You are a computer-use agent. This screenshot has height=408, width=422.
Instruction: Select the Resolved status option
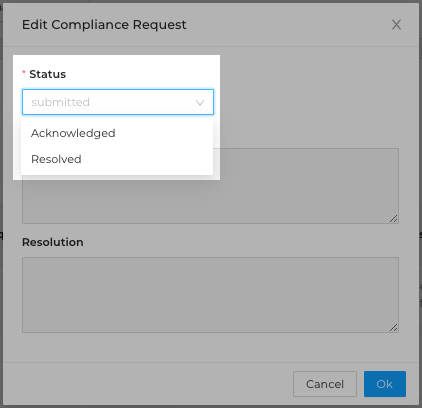tap(117, 159)
